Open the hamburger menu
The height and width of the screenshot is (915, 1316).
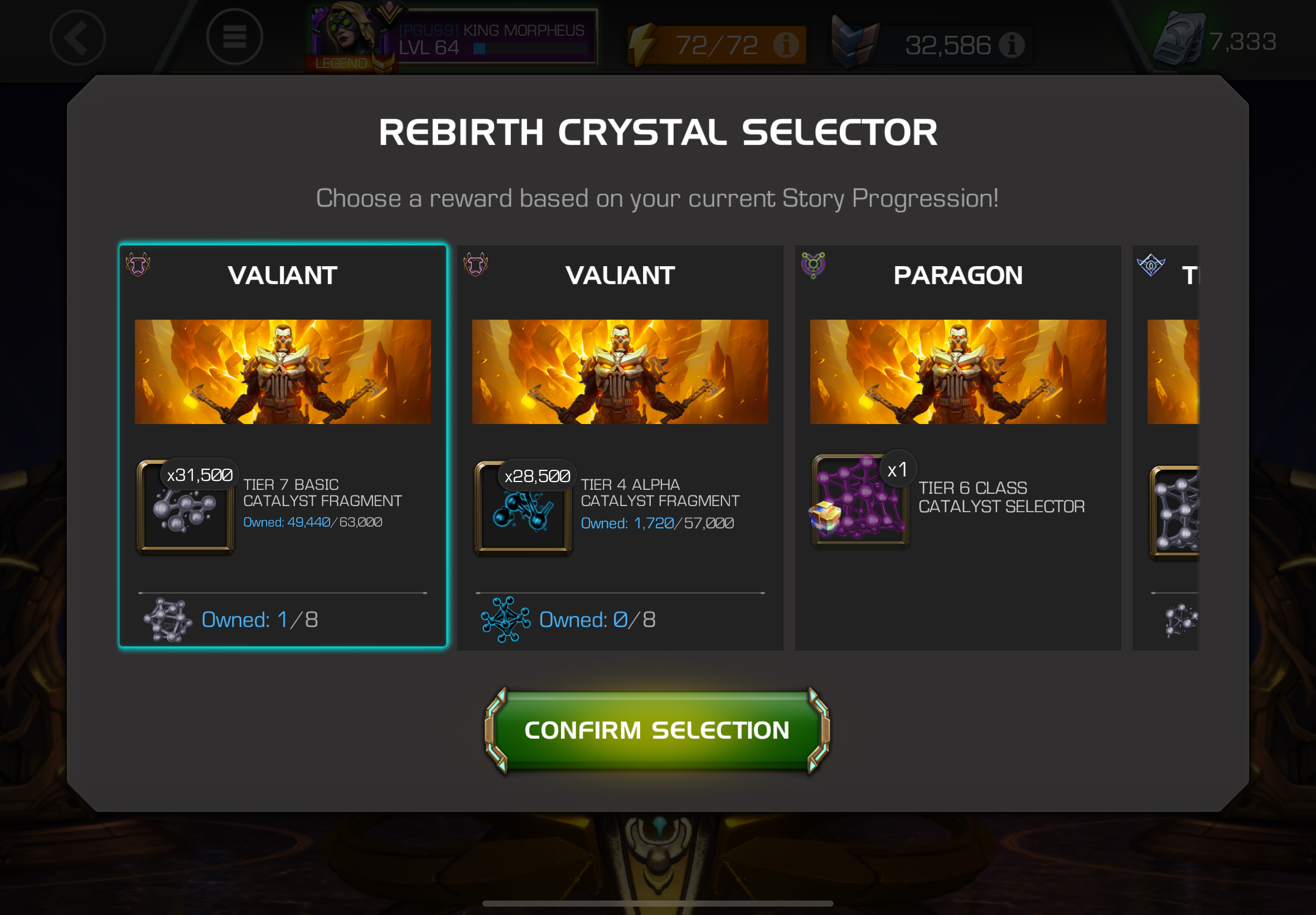point(234,37)
